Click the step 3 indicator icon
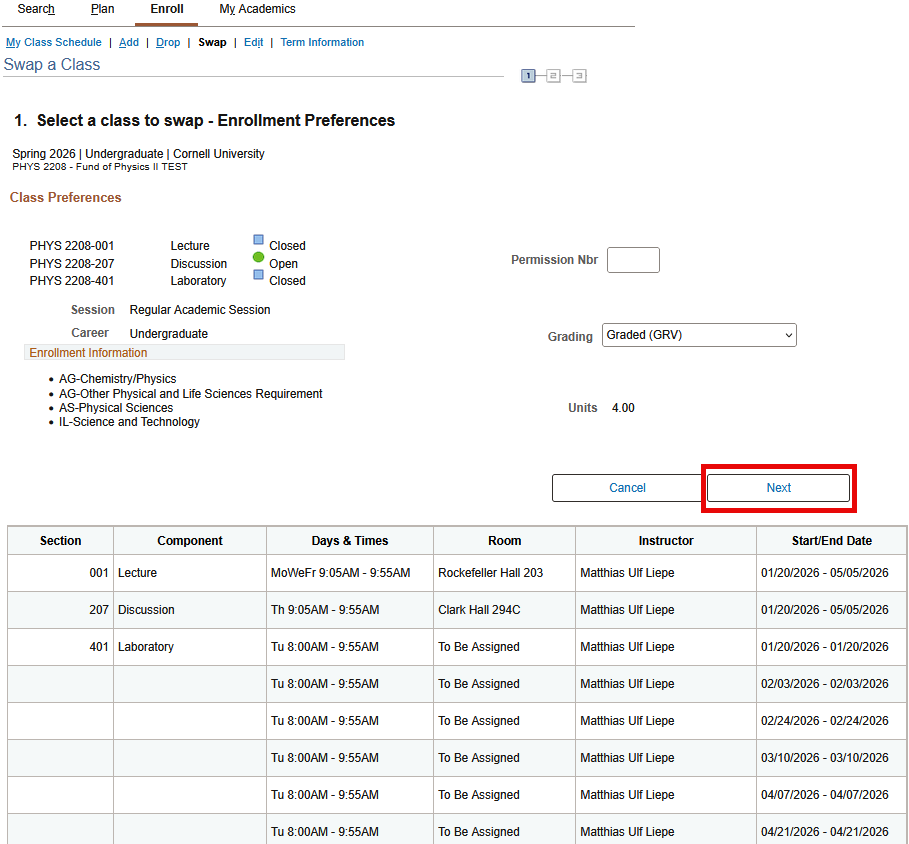The image size is (909, 844). coord(580,75)
